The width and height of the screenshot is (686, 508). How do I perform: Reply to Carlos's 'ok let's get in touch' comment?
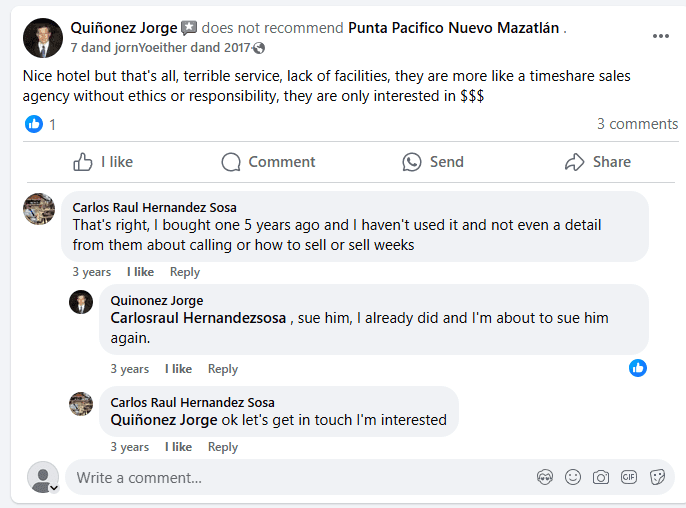coord(222,447)
